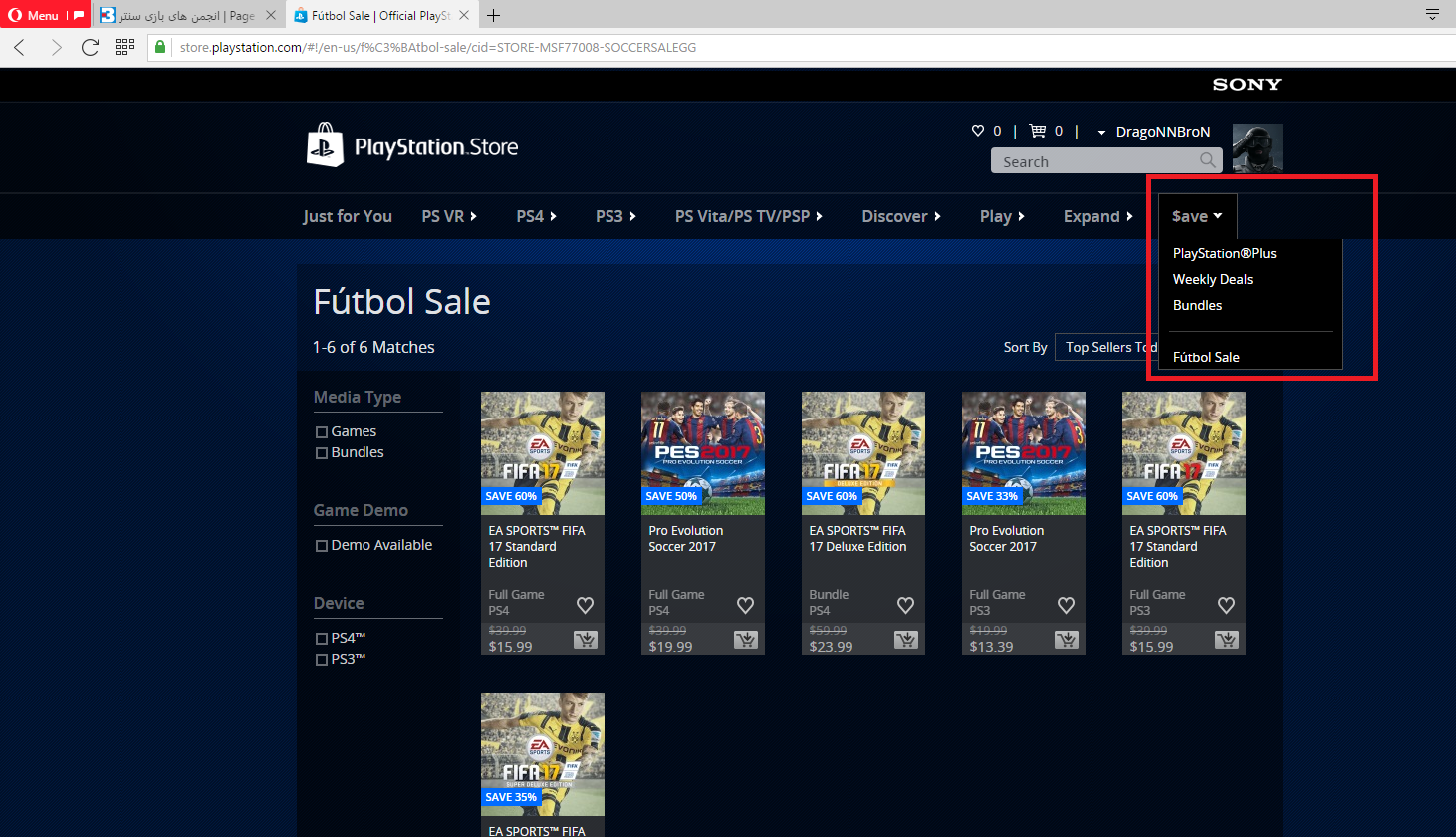The height and width of the screenshot is (837, 1456).
Task: Add $13.39 PES 2017 PS3 to cart
Action: (x=1066, y=640)
